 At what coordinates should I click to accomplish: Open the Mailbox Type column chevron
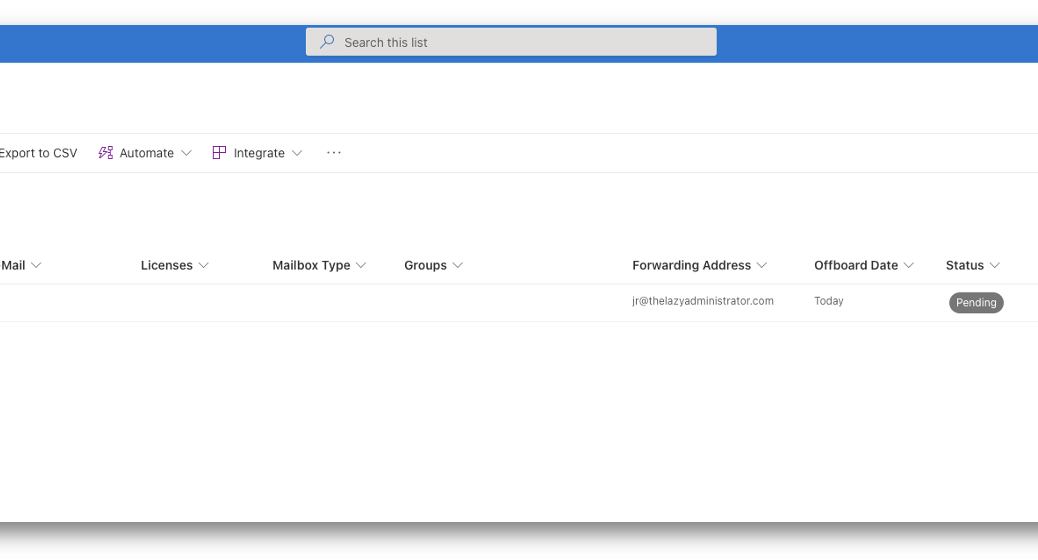(361, 265)
